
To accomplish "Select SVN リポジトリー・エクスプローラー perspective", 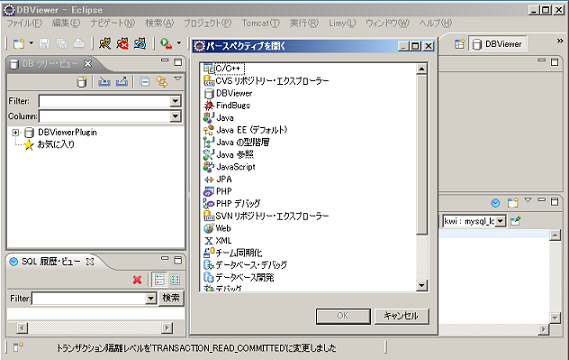I will point(266,216).
